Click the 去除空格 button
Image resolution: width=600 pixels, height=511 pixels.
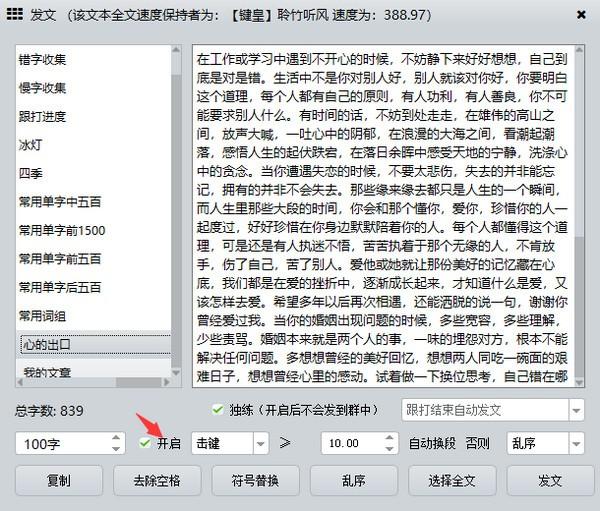click(157, 480)
